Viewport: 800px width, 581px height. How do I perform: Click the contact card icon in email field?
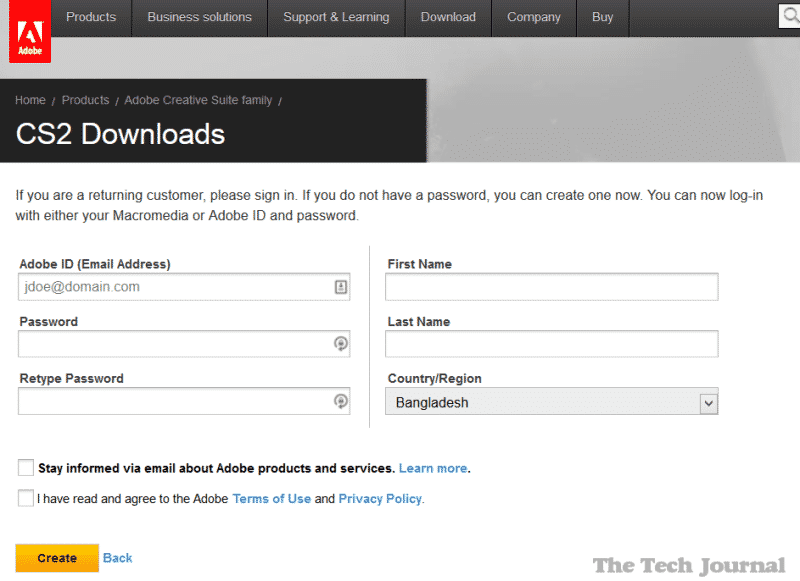(x=341, y=287)
